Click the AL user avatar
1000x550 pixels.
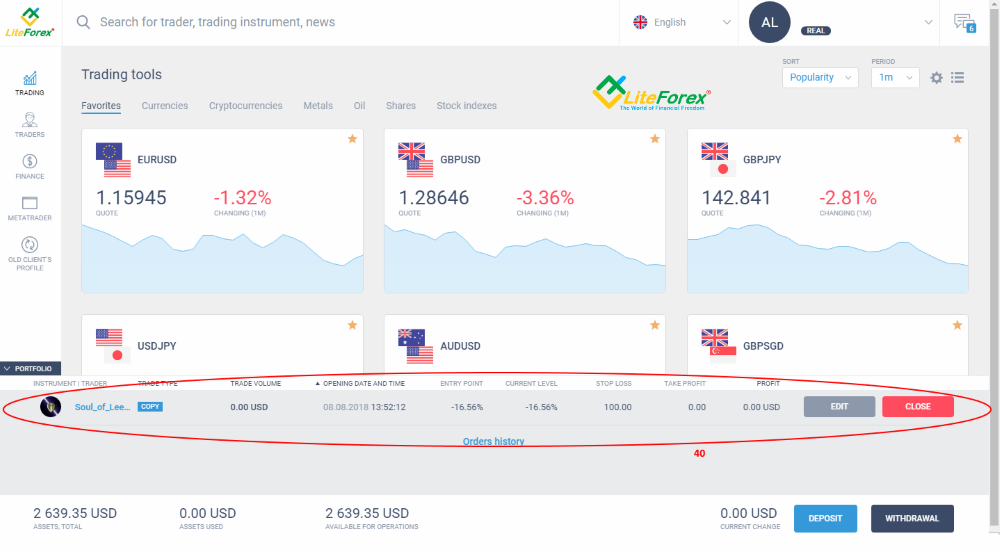tap(769, 22)
